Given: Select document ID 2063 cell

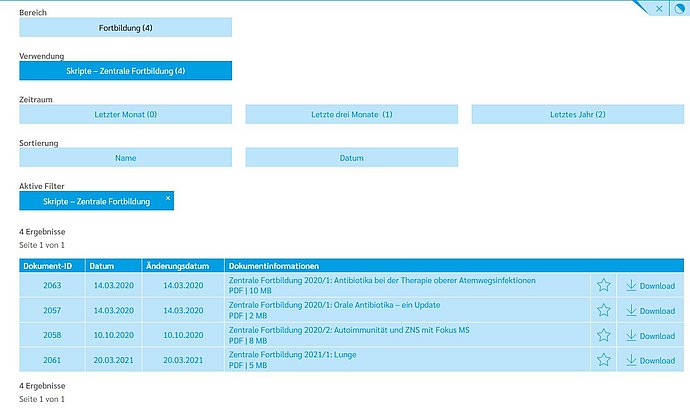Looking at the screenshot, I should pos(52,285).
